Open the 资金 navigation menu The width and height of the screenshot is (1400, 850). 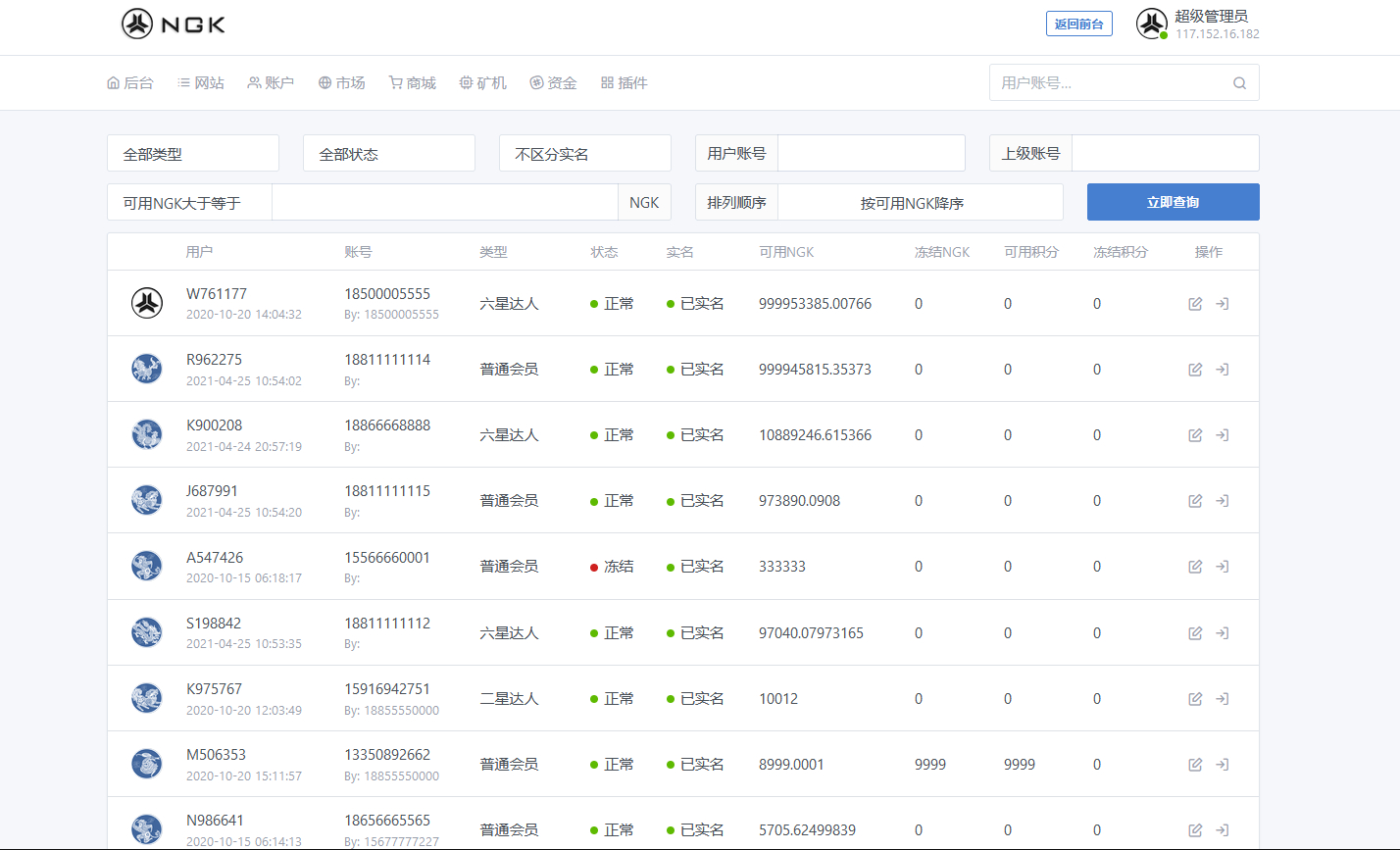553,83
